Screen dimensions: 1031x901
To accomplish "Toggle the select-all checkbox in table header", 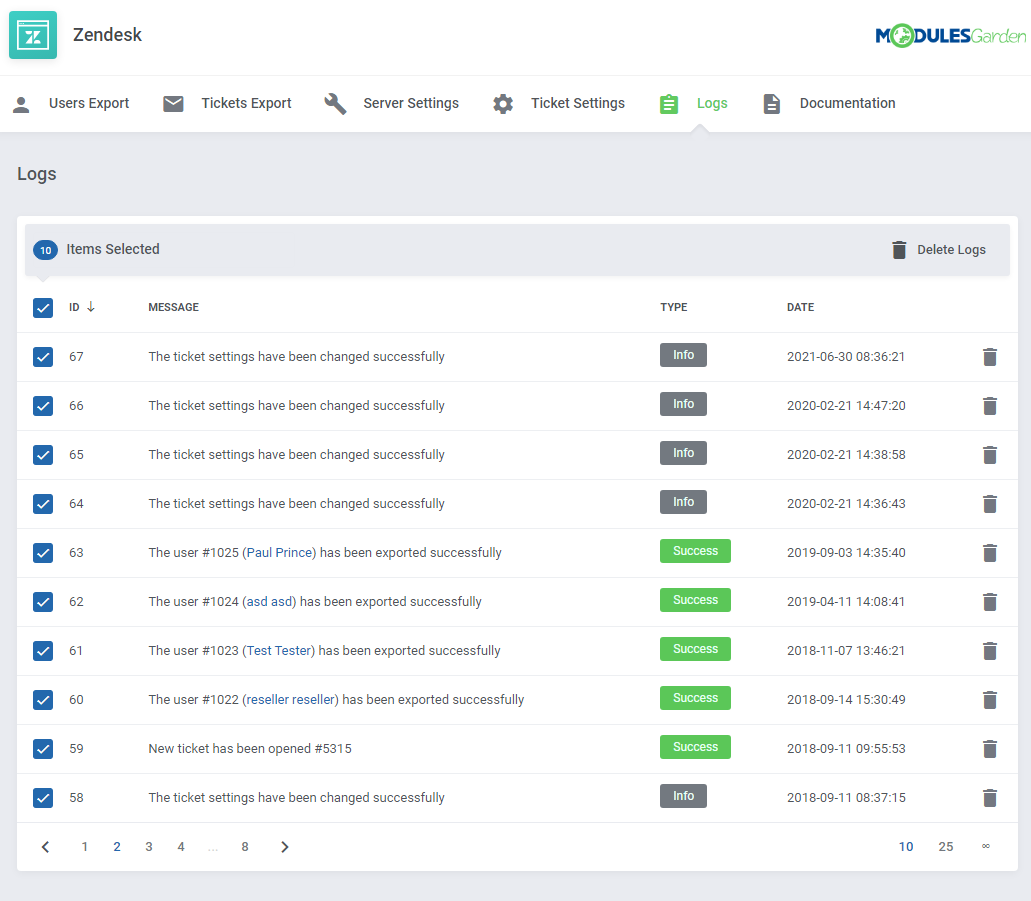I will (43, 308).
